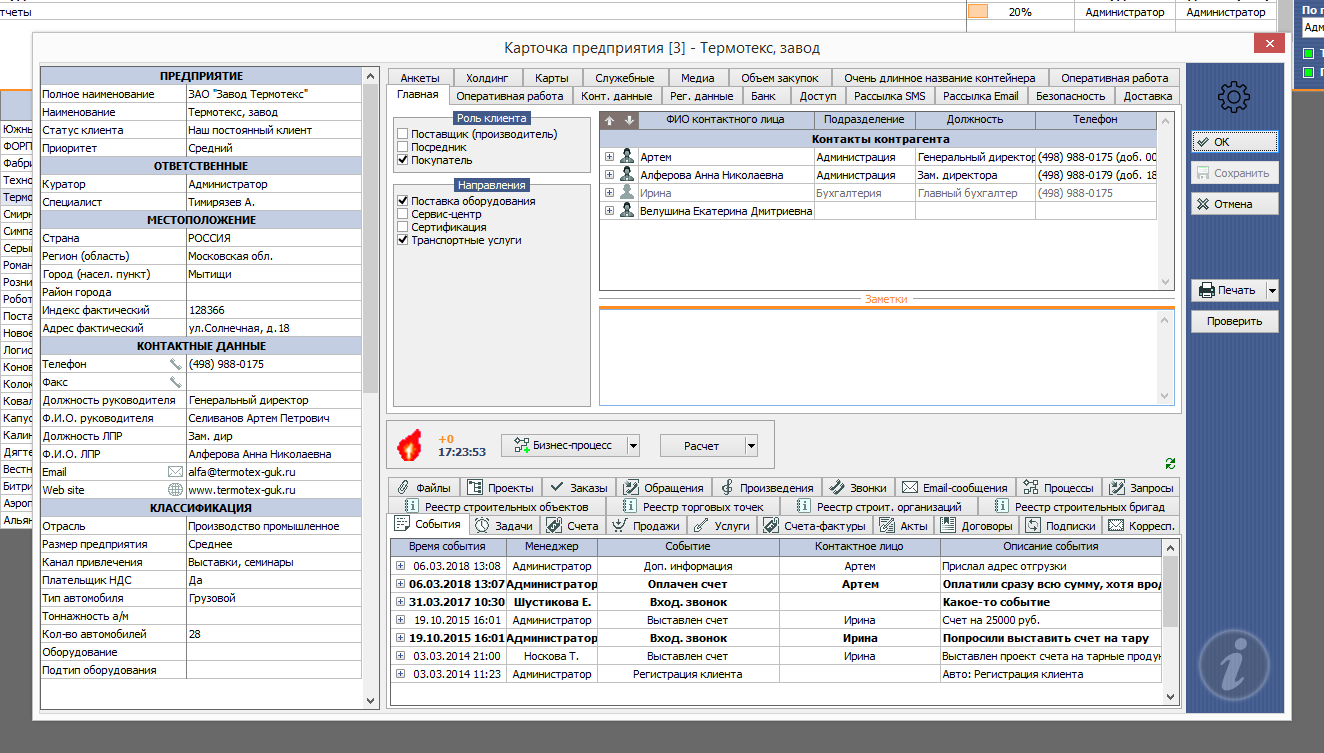Viewport: 1324px width, 753px height.
Task: Click orange progress cell showing 20%
Action: 1020,12
